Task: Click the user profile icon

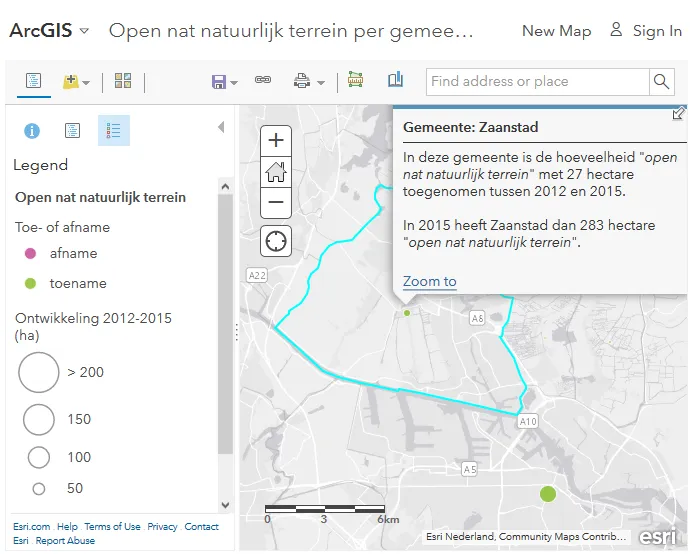Action: 616,30
